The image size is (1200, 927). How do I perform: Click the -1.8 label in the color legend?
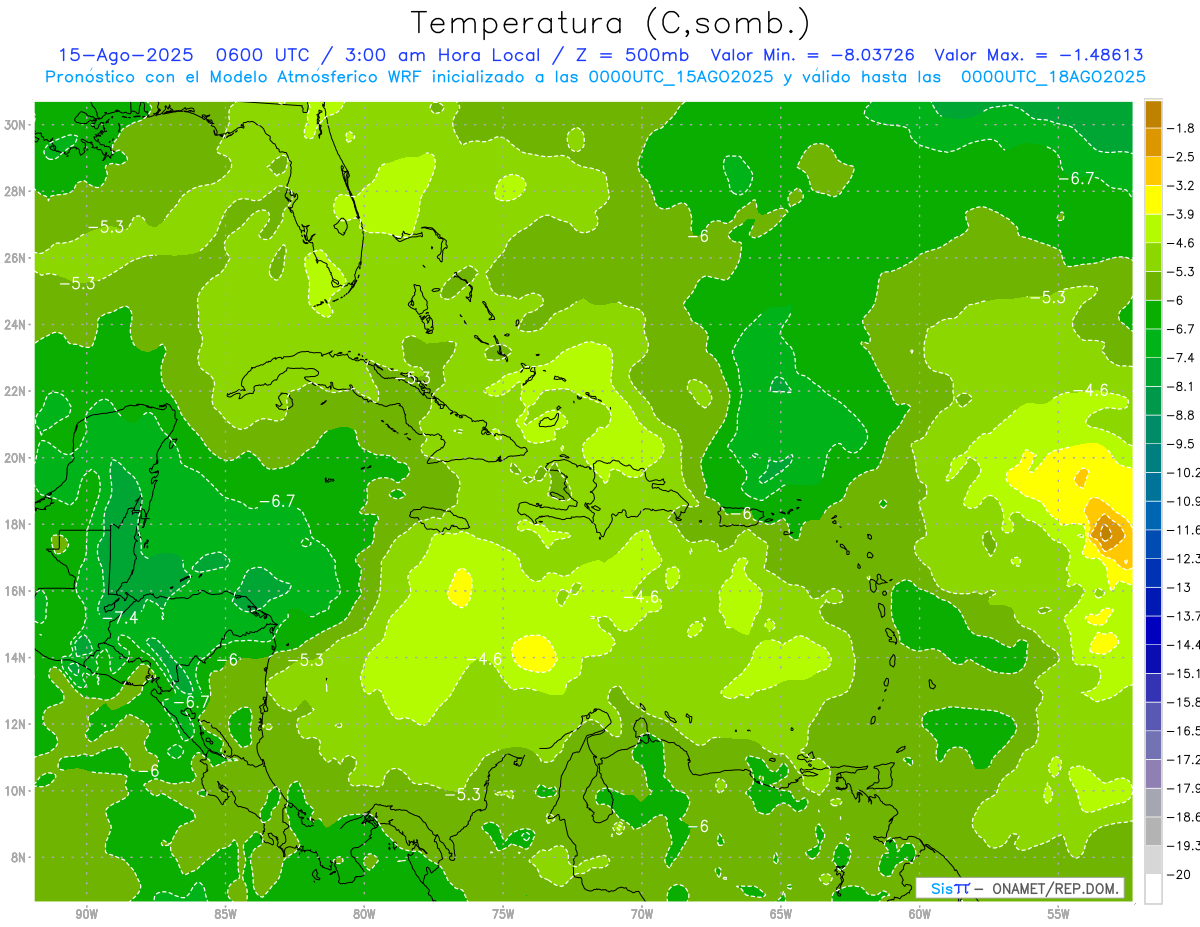pyautogui.click(x=1183, y=128)
